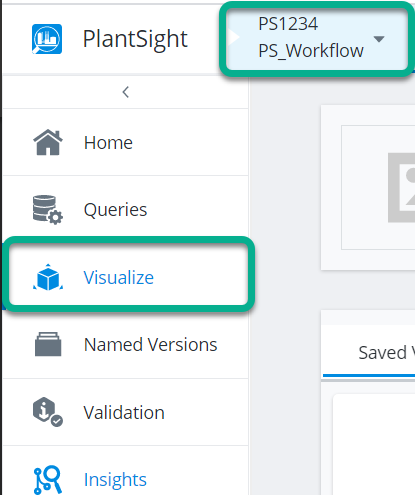Screen dimensions: 415x495
Task: Open the PS1234 PS_Workflow project dropdown
Action: (316, 39)
